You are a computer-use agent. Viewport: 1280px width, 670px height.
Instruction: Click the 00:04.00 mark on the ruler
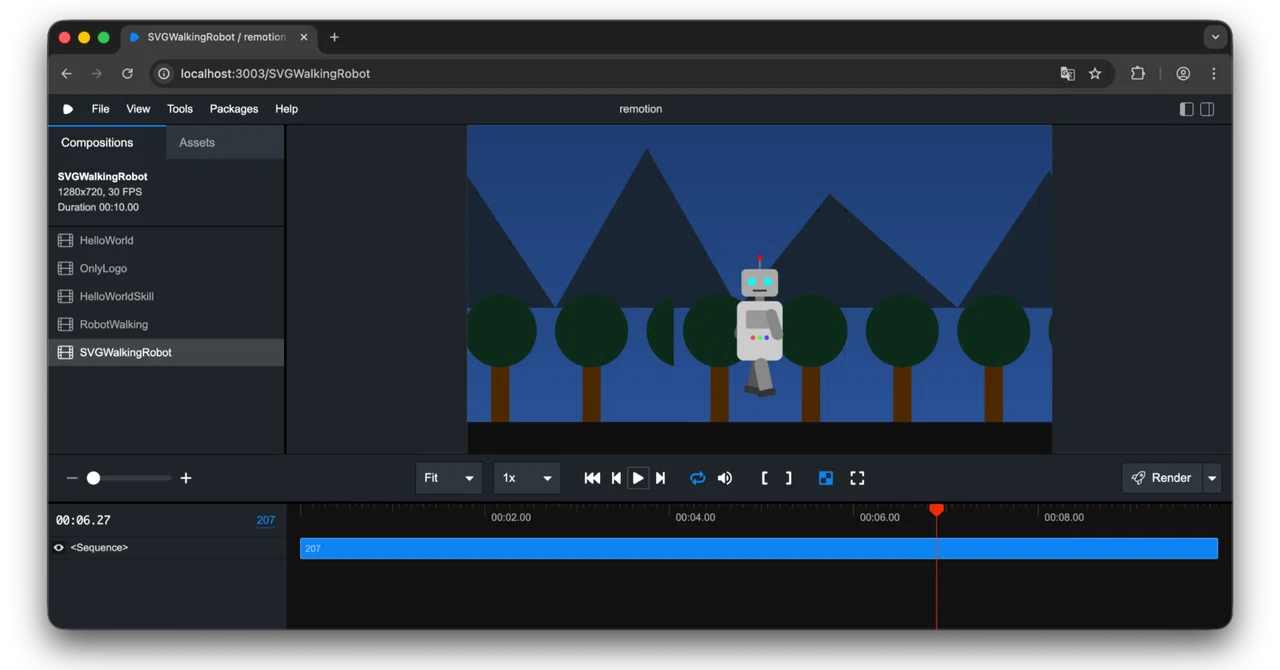pyautogui.click(x=695, y=517)
